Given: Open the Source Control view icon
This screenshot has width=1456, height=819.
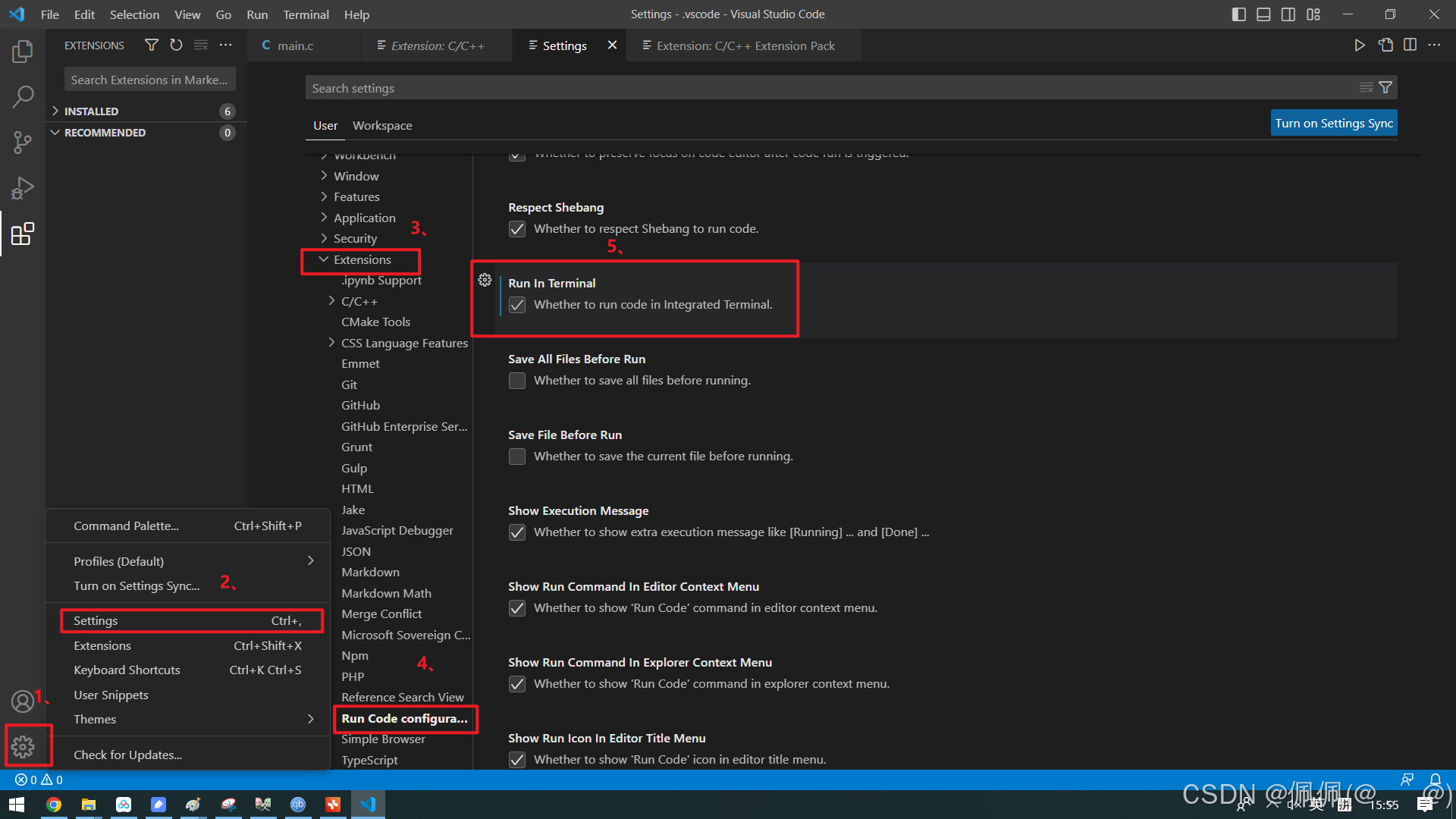Looking at the screenshot, I should click(x=23, y=142).
